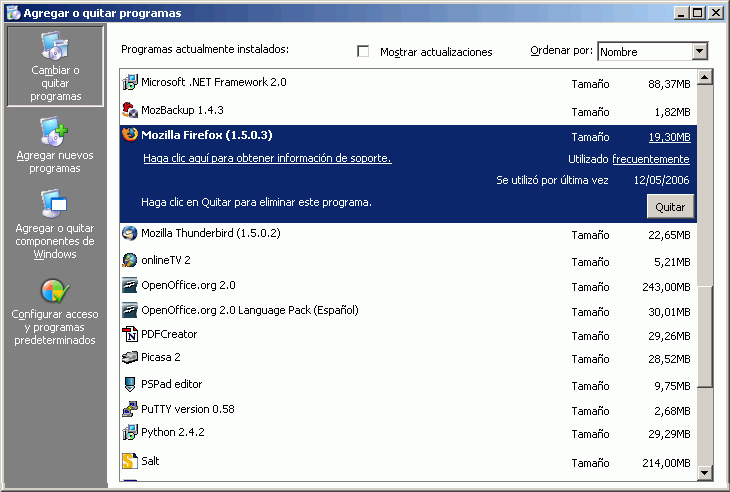The height and width of the screenshot is (492, 730).
Task: Select the MozBackup 1.4.3 icon
Action: point(129,110)
